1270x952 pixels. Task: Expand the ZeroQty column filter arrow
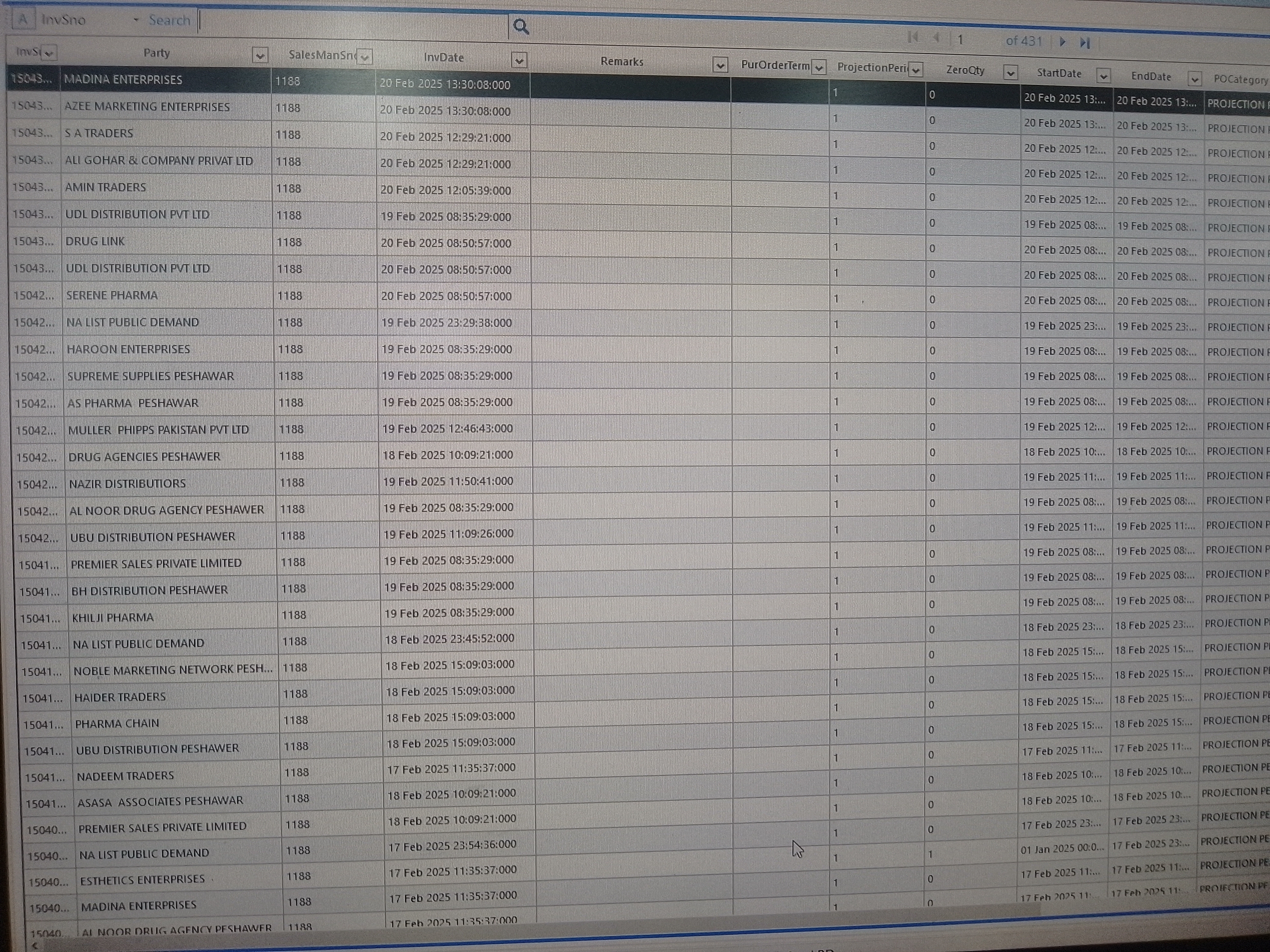(x=1011, y=73)
